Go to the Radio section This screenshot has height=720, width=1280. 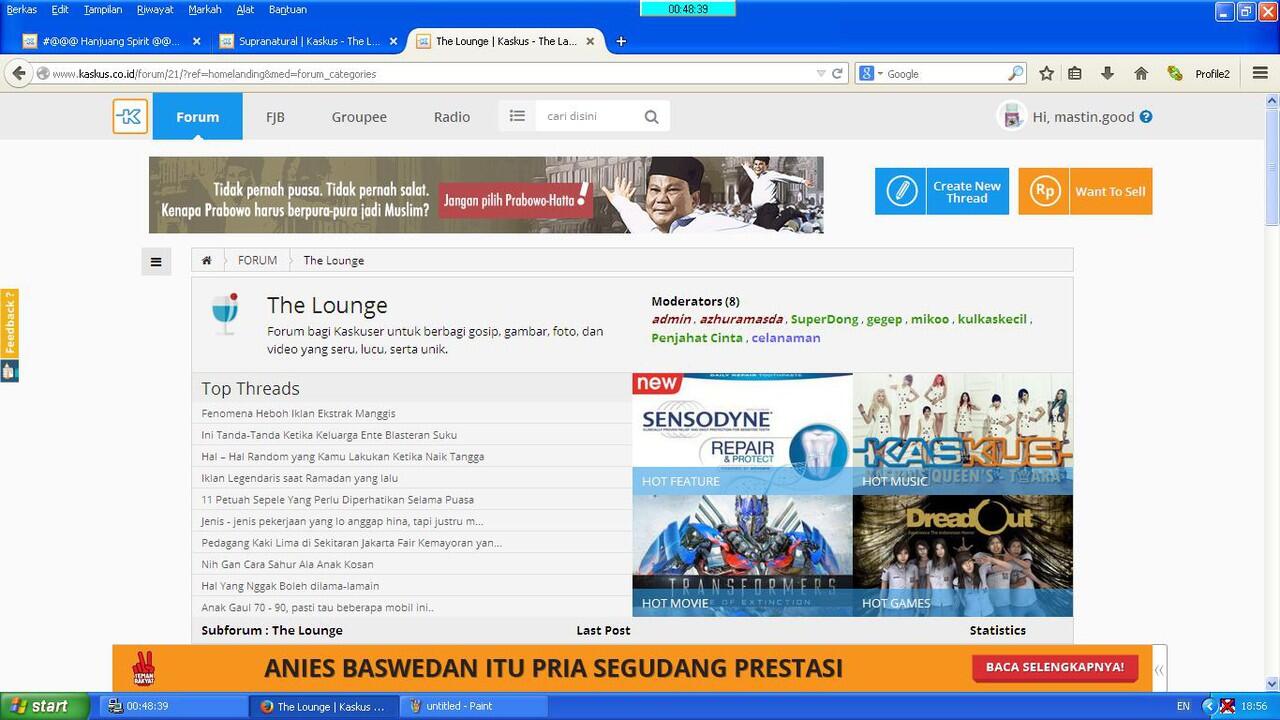point(452,117)
